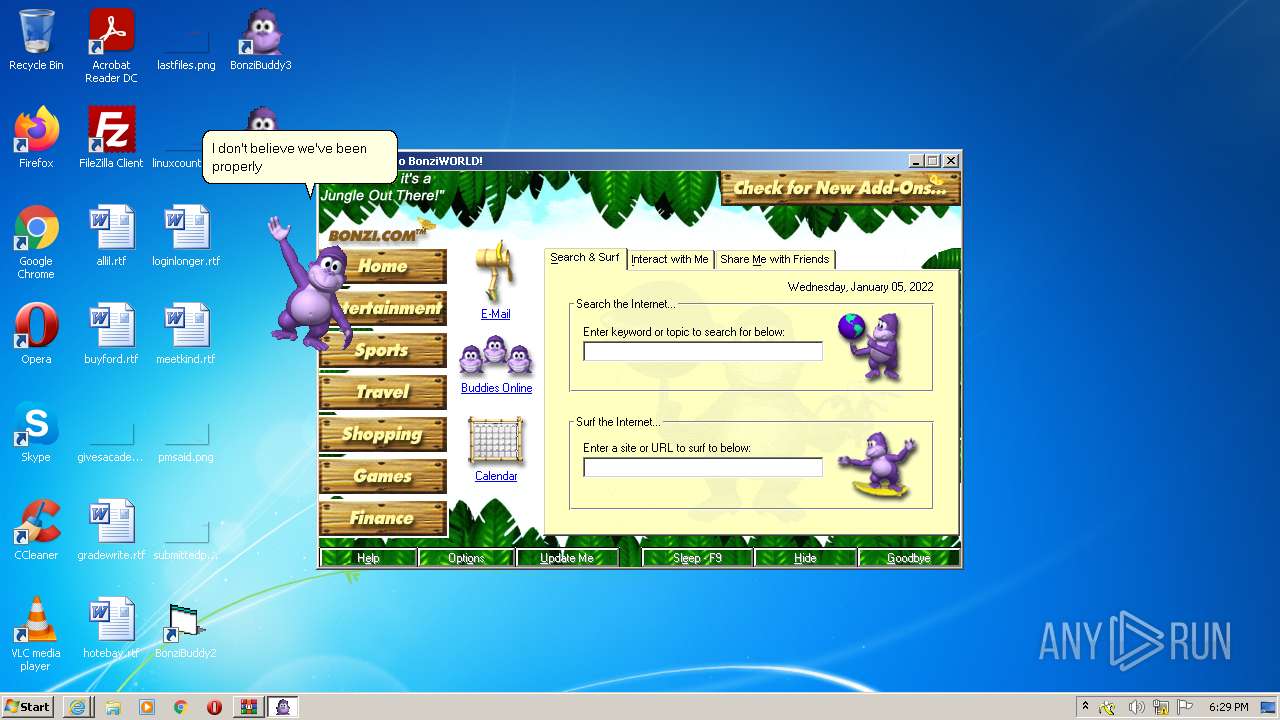Open Windows Explorer from taskbar
This screenshot has height=720, width=1280.
click(x=112, y=707)
